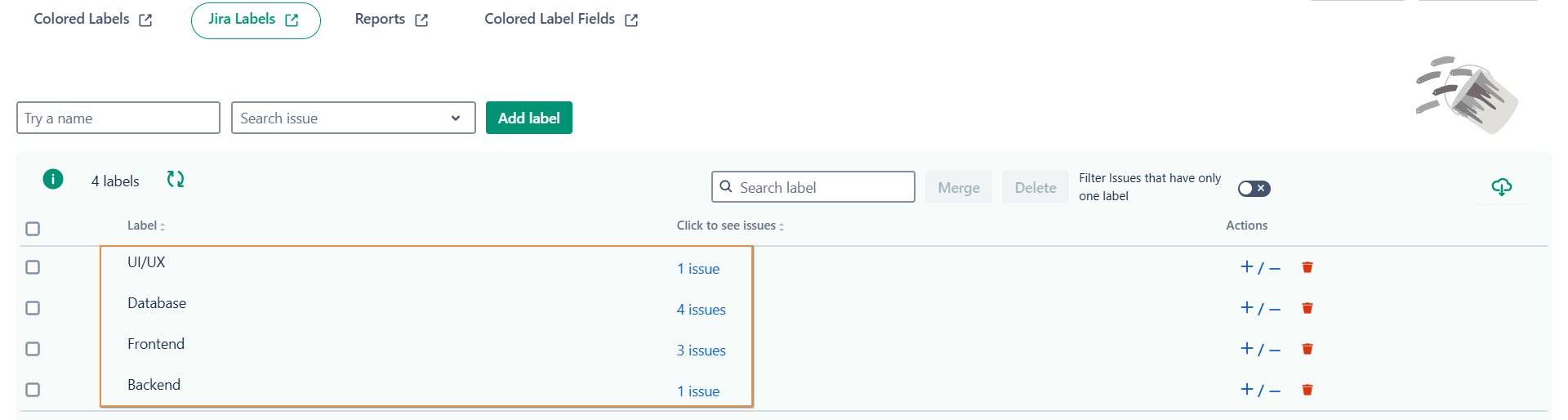The width and height of the screenshot is (1568, 420).
Task: Remove the Backend label via trash icon
Action: (x=1307, y=390)
